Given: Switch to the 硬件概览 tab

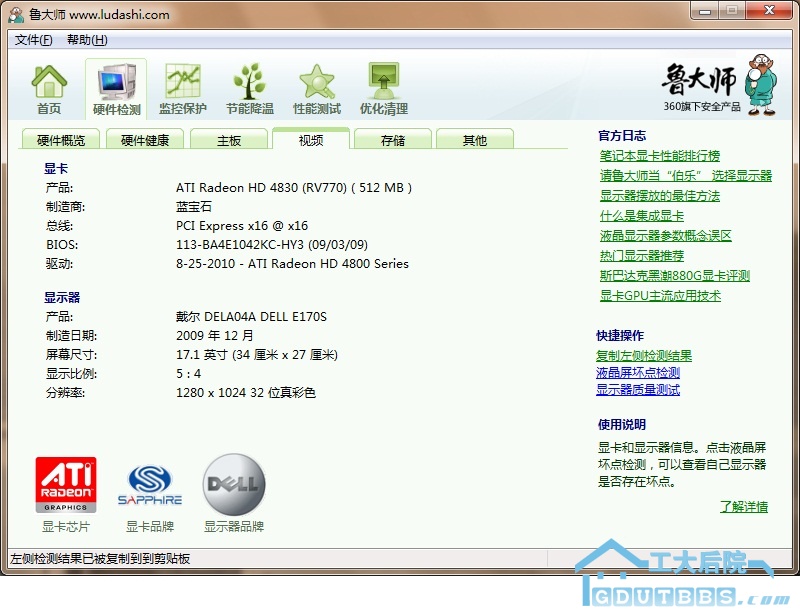Looking at the screenshot, I should (x=61, y=140).
